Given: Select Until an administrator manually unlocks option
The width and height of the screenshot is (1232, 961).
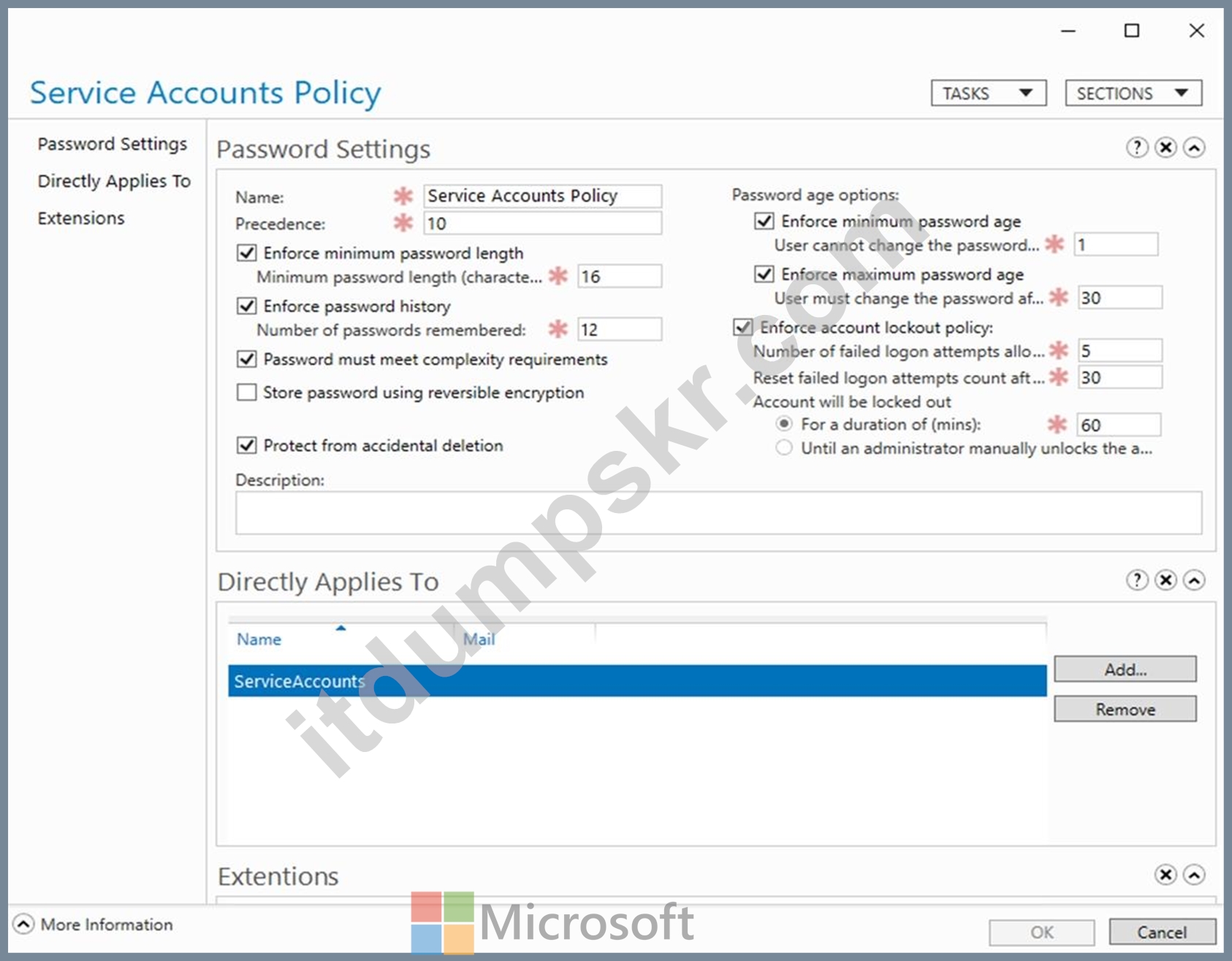Looking at the screenshot, I should (784, 447).
